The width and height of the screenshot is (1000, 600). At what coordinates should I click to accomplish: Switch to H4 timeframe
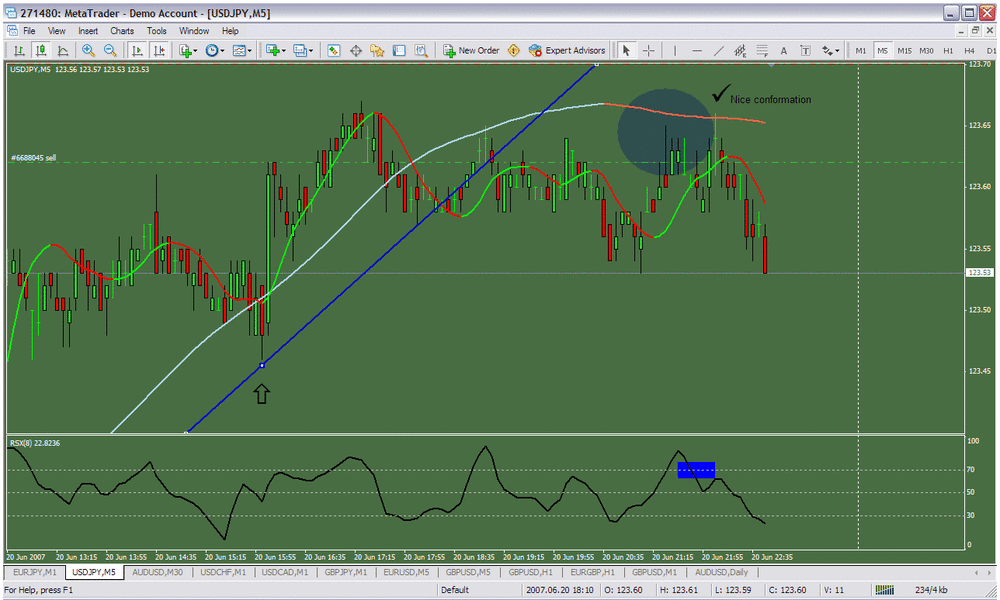click(969, 50)
